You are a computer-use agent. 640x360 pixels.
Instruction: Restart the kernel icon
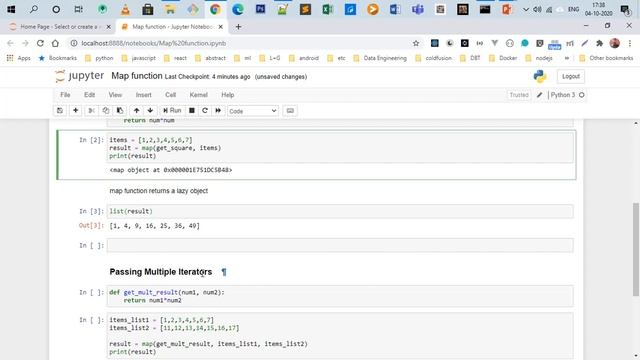click(205, 111)
